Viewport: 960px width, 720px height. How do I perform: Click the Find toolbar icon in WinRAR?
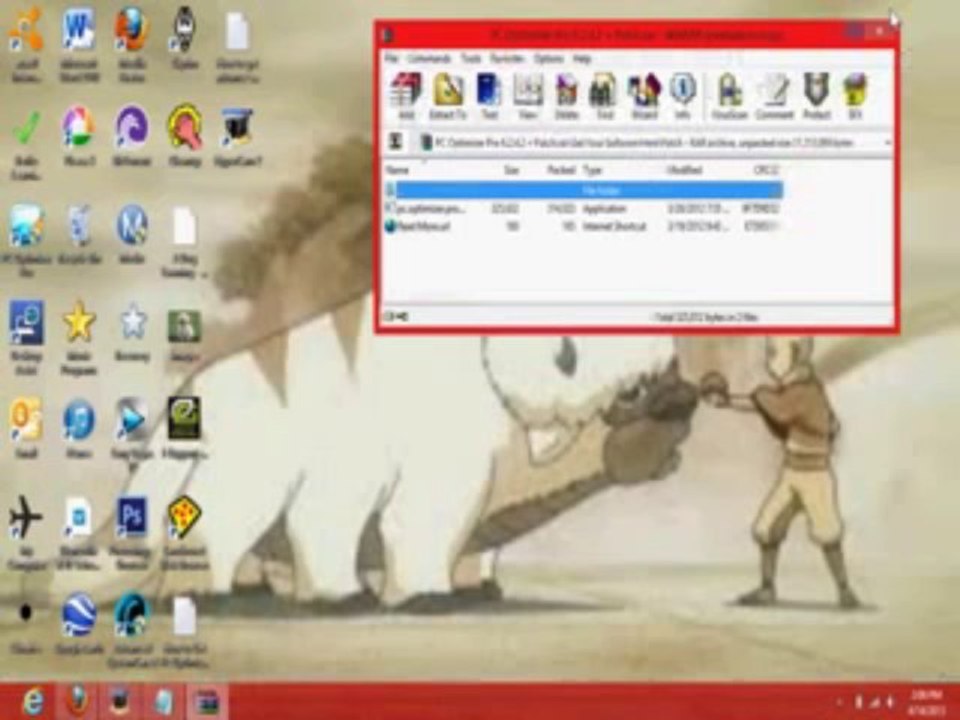[604, 96]
